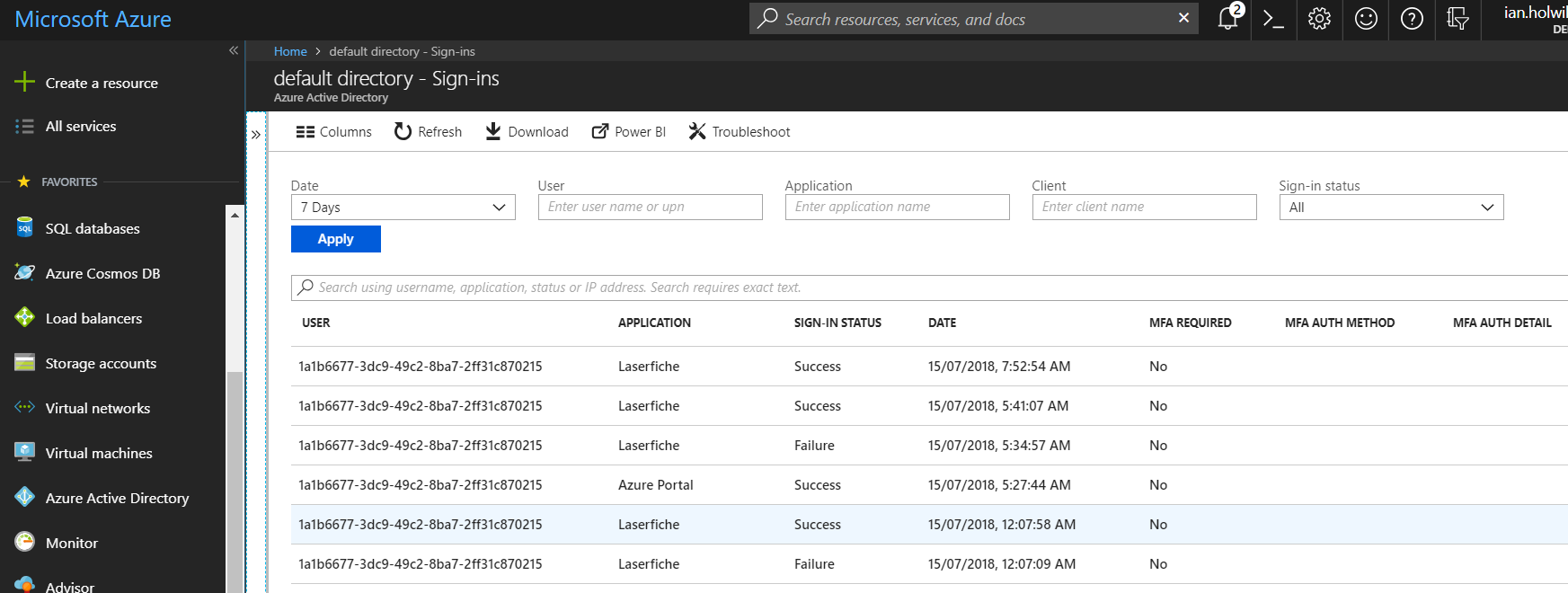Click the feedback smiley icon
This screenshot has height=593, width=1568.
[1366, 19]
